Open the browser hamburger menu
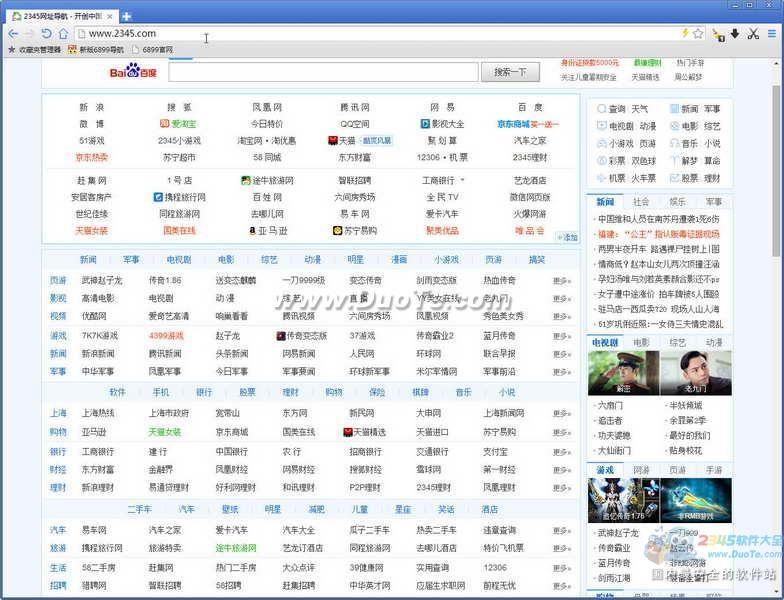This screenshot has width=784, height=600. [x=772, y=34]
